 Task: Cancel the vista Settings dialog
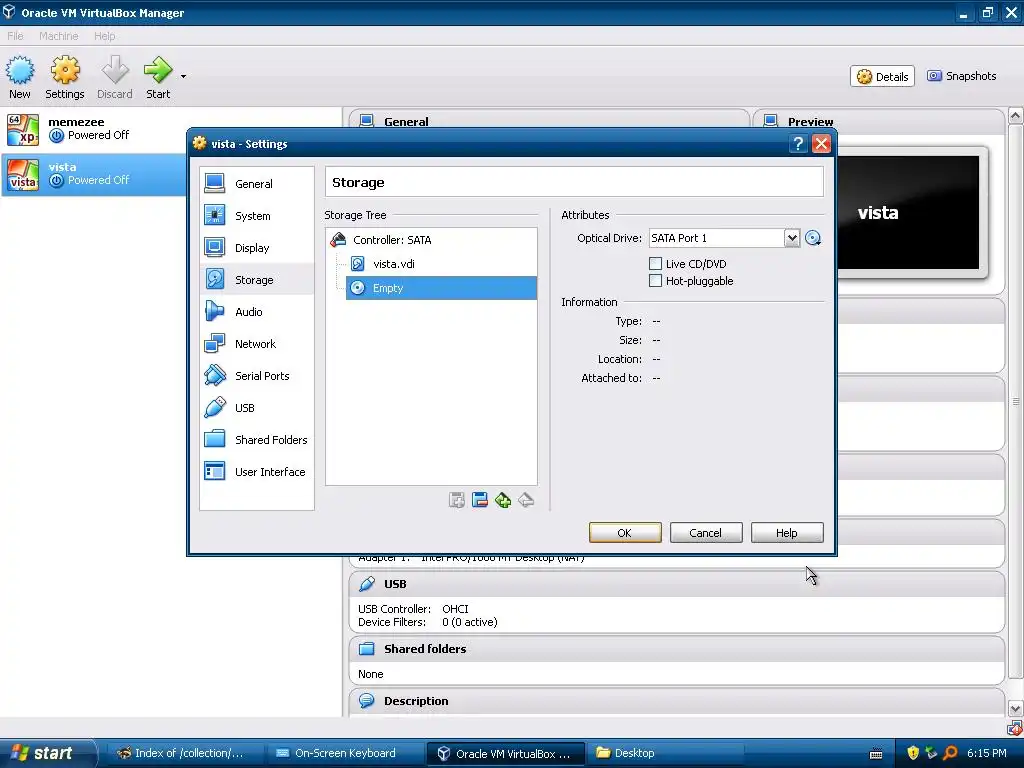pyautogui.click(x=706, y=533)
